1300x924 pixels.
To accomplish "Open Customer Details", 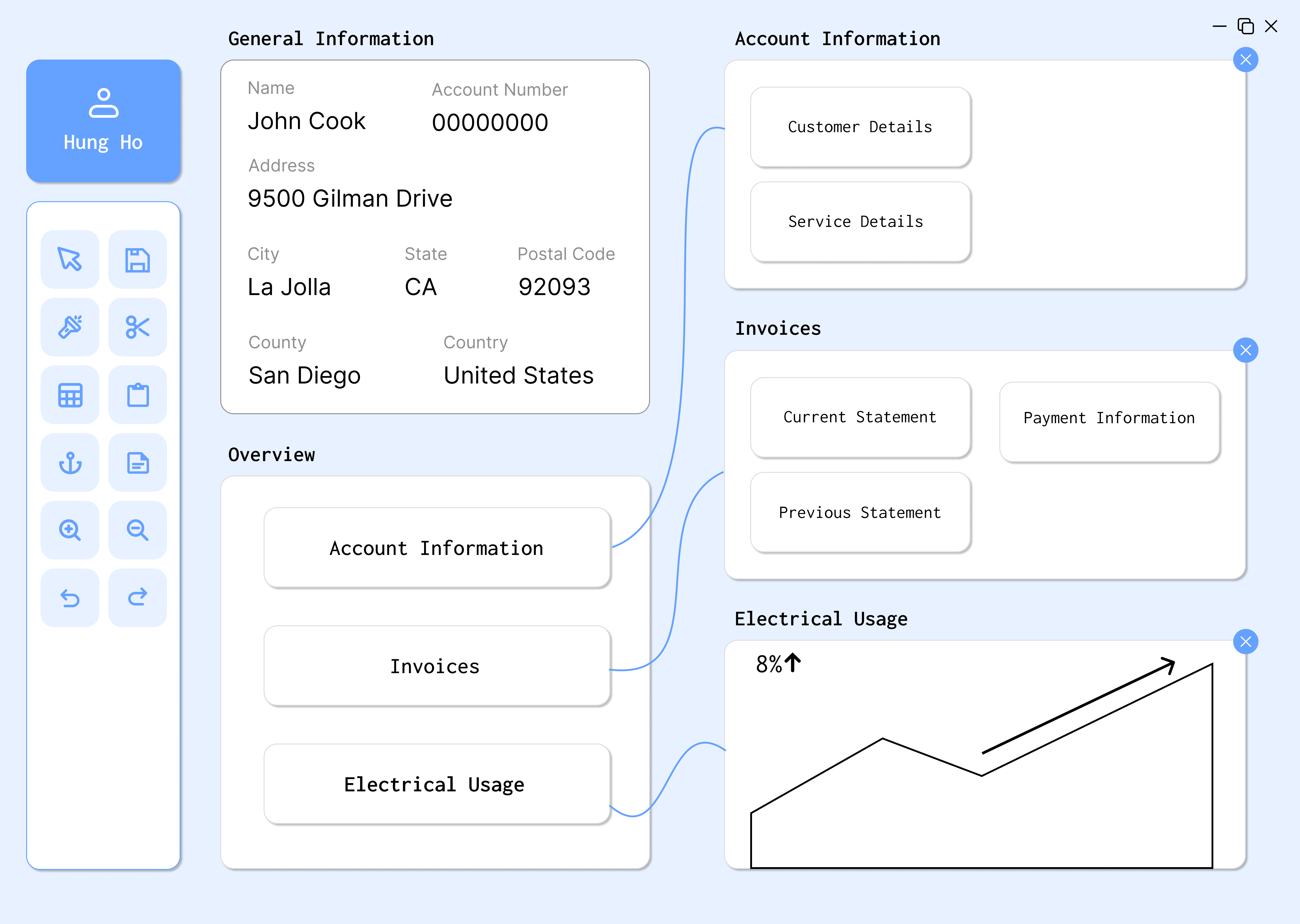I will click(860, 127).
